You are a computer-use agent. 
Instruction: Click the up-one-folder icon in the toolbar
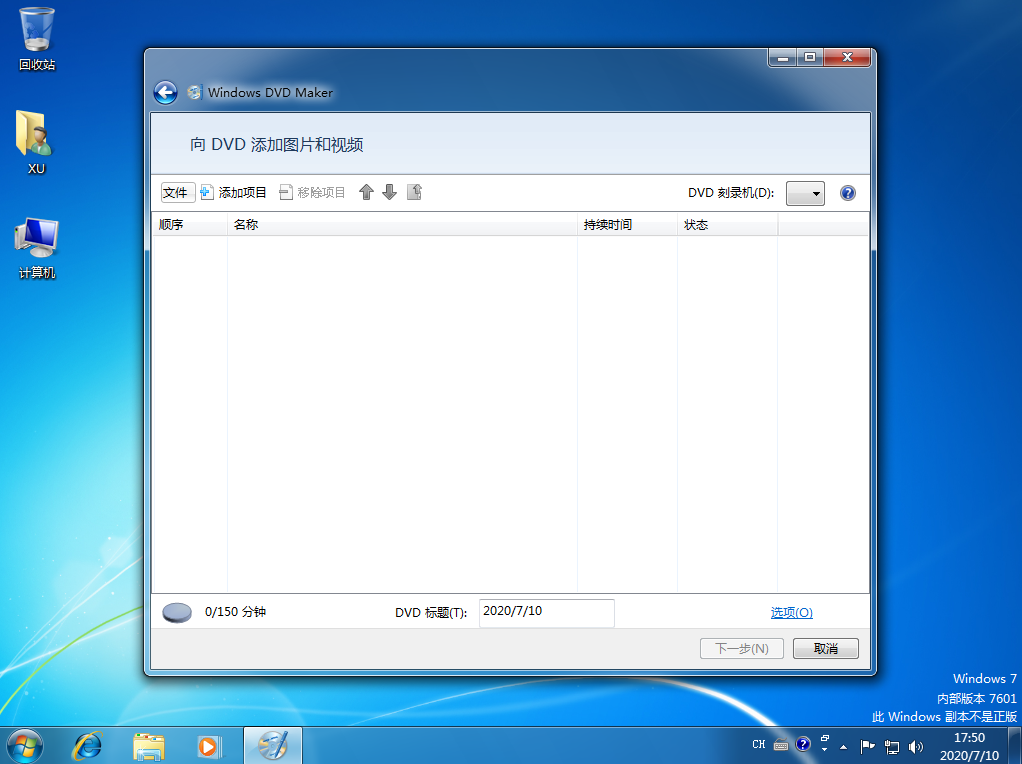click(415, 192)
